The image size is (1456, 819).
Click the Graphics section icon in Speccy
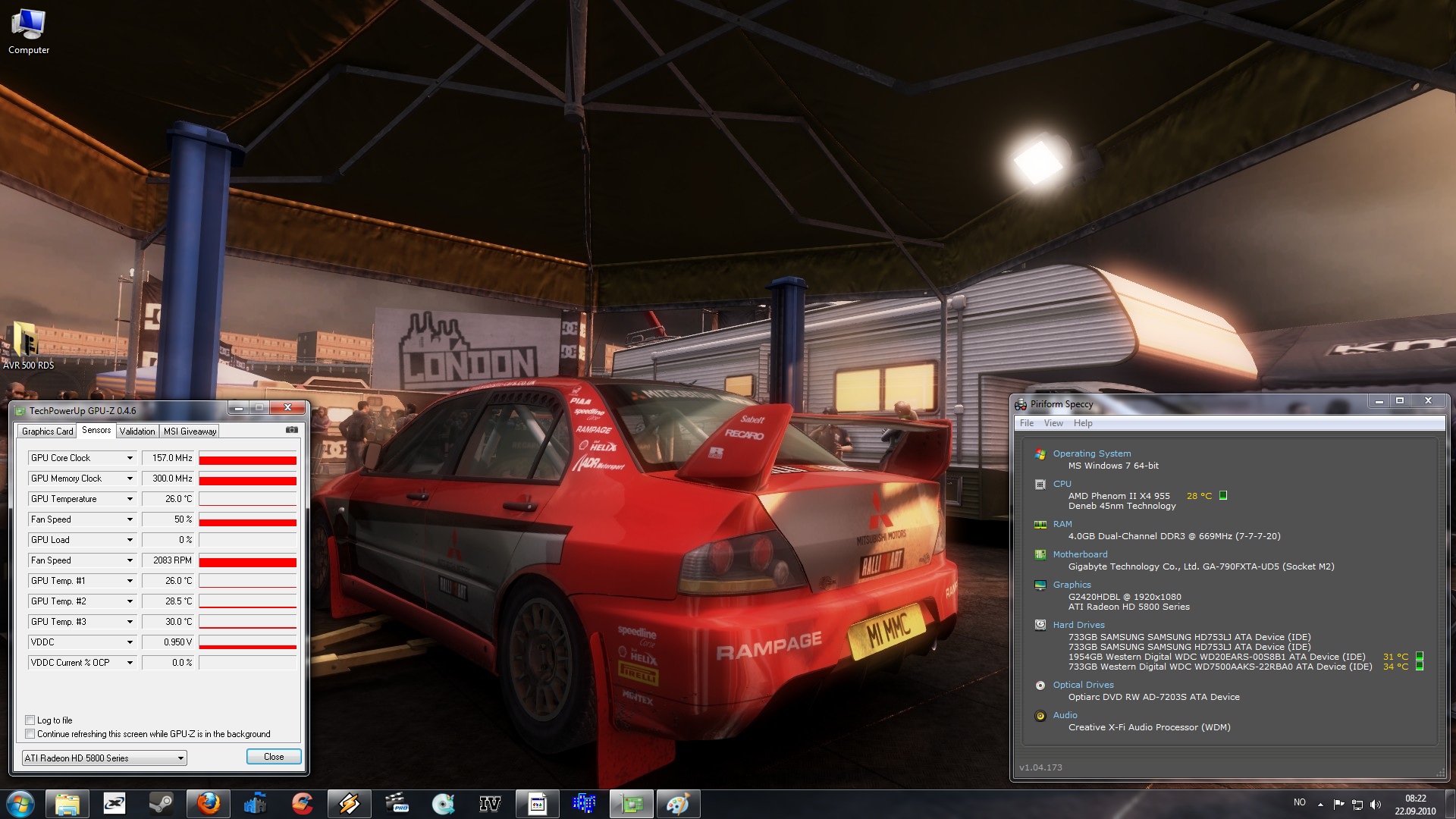point(1040,585)
